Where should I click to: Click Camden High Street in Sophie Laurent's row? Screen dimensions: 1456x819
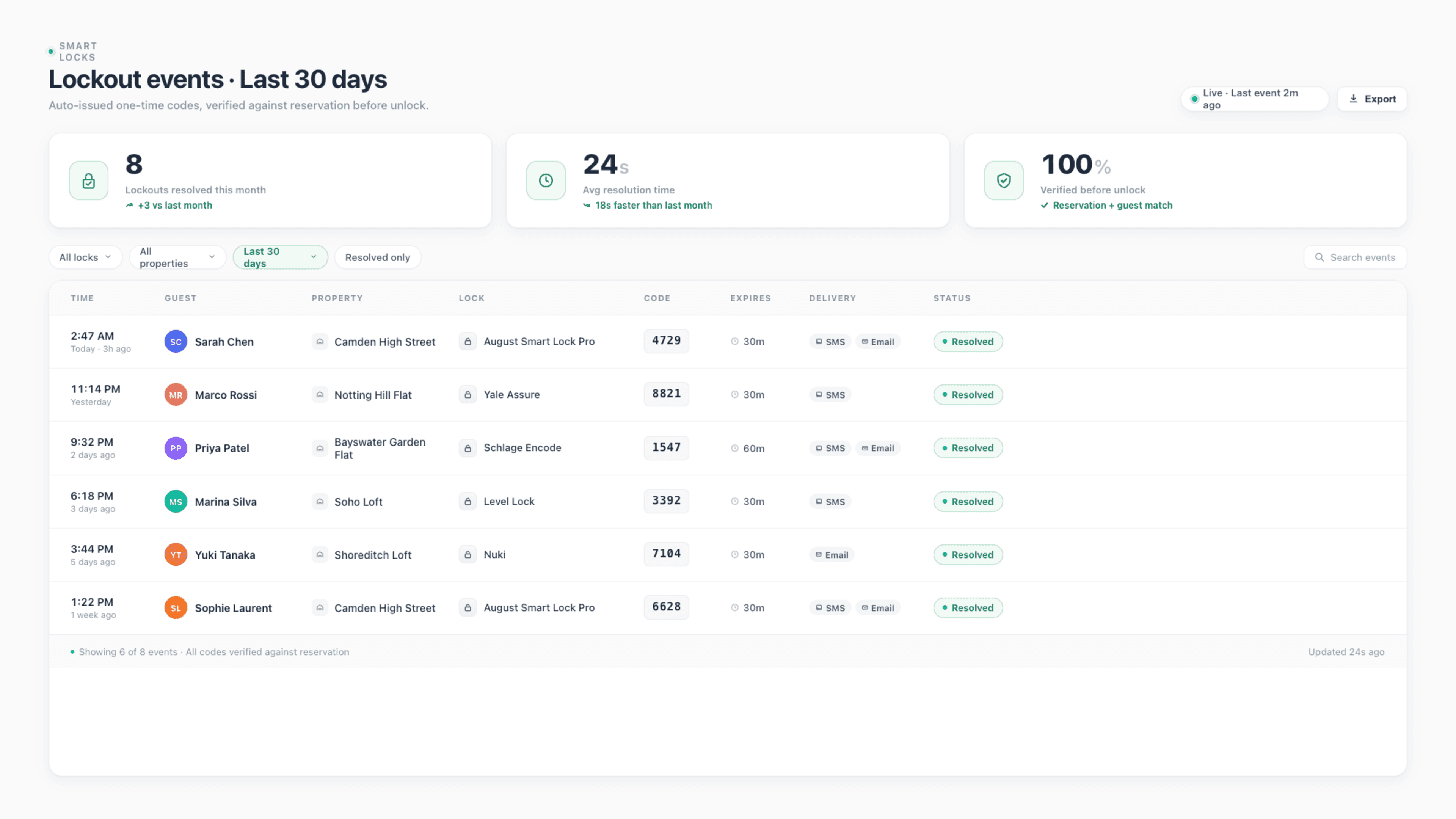coord(385,608)
